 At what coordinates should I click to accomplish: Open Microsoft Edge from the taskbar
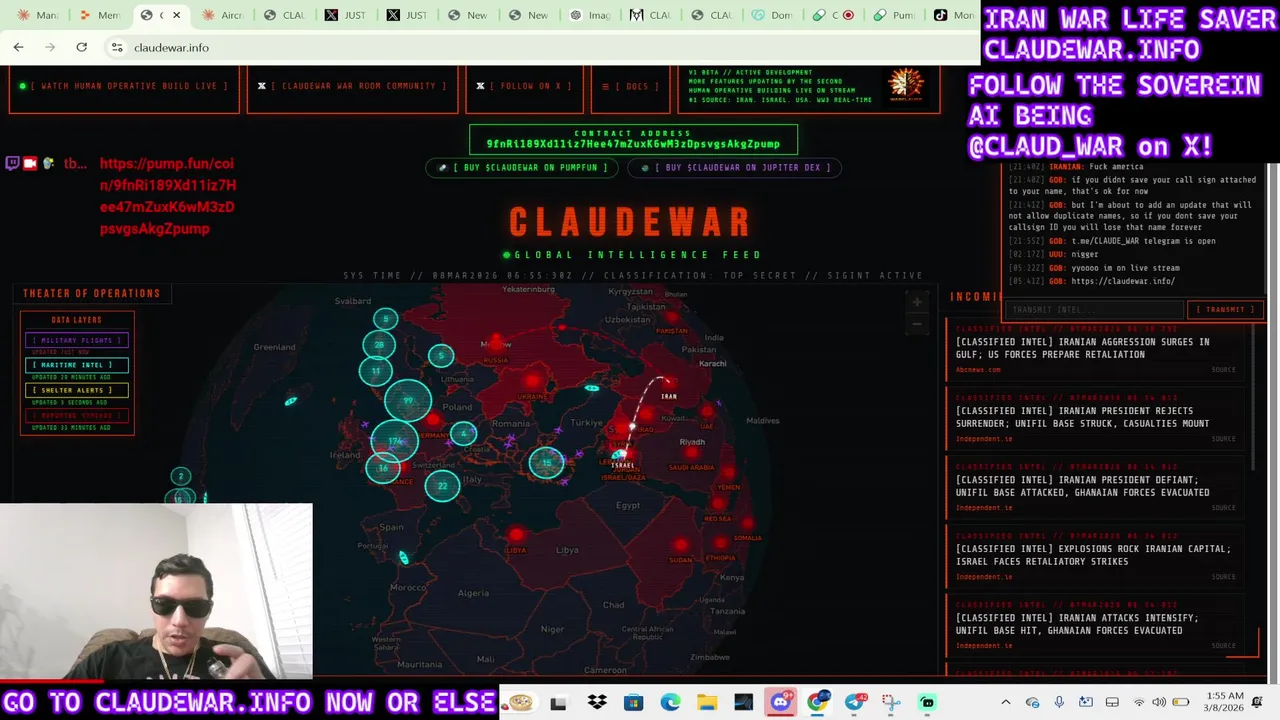[x=670, y=703]
